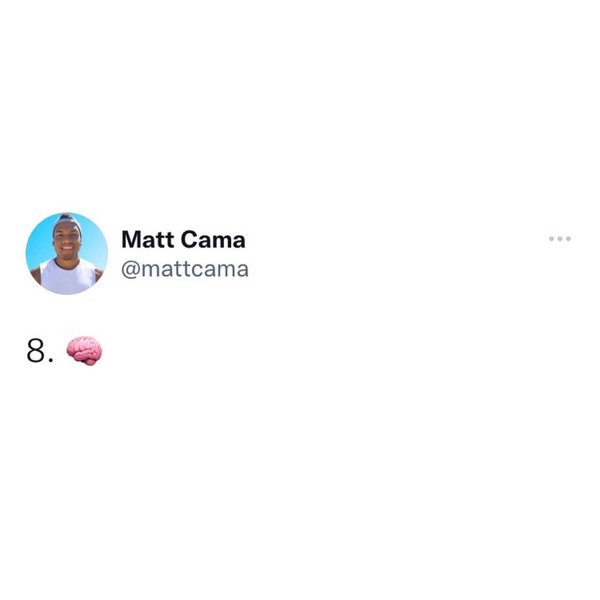Screen dimensions: 600x600
Task: Click the rightmost dot of the ellipsis icon
Action: 568,239
